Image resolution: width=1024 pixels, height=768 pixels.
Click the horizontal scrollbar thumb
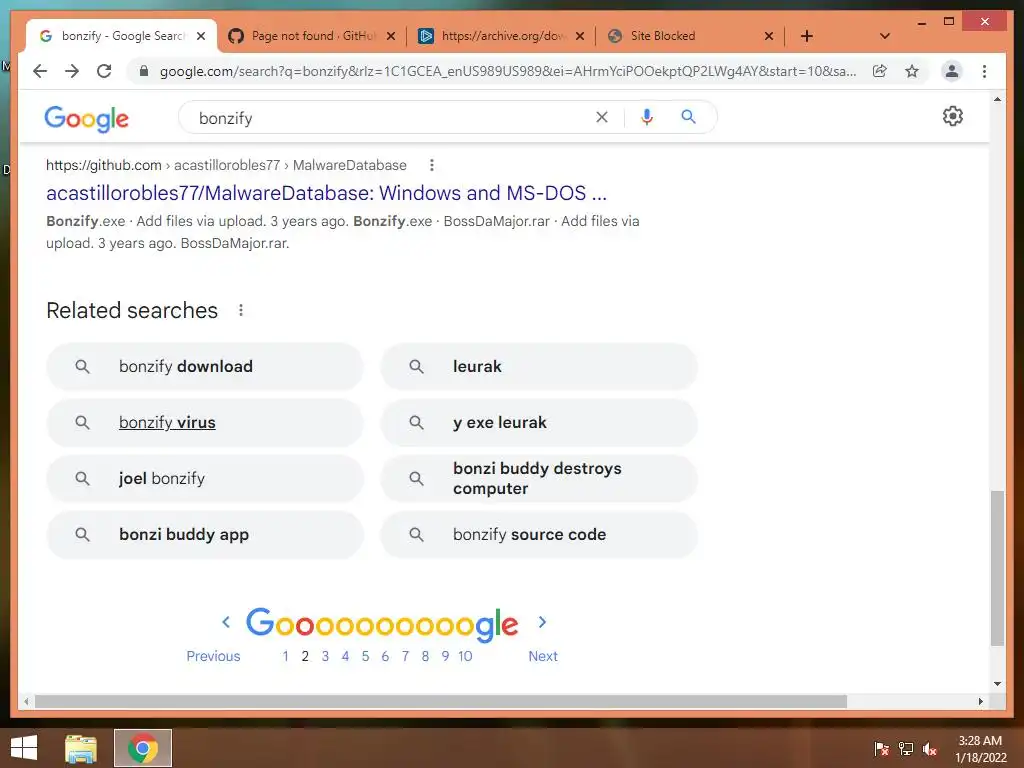(x=441, y=701)
